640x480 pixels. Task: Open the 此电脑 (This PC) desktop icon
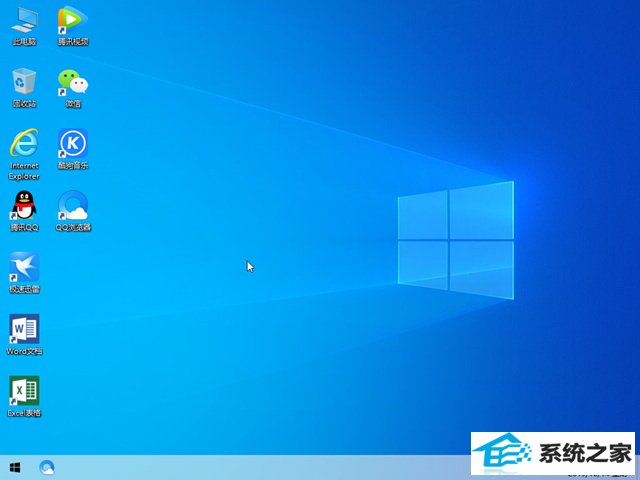[24, 20]
